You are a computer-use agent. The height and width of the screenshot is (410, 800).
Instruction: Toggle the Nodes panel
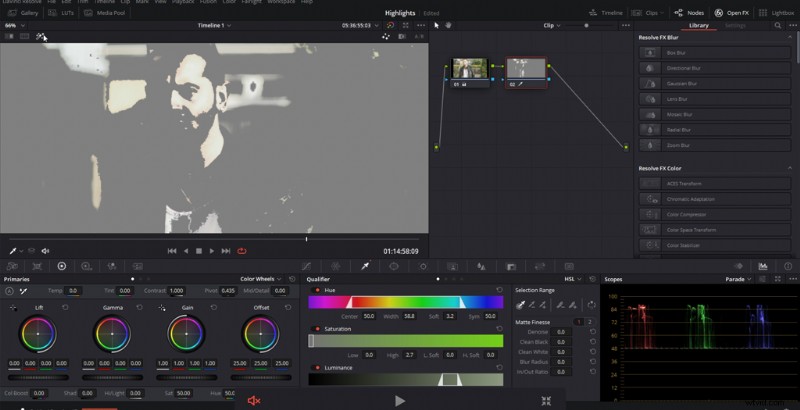pyautogui.click(x=689, y=13)
